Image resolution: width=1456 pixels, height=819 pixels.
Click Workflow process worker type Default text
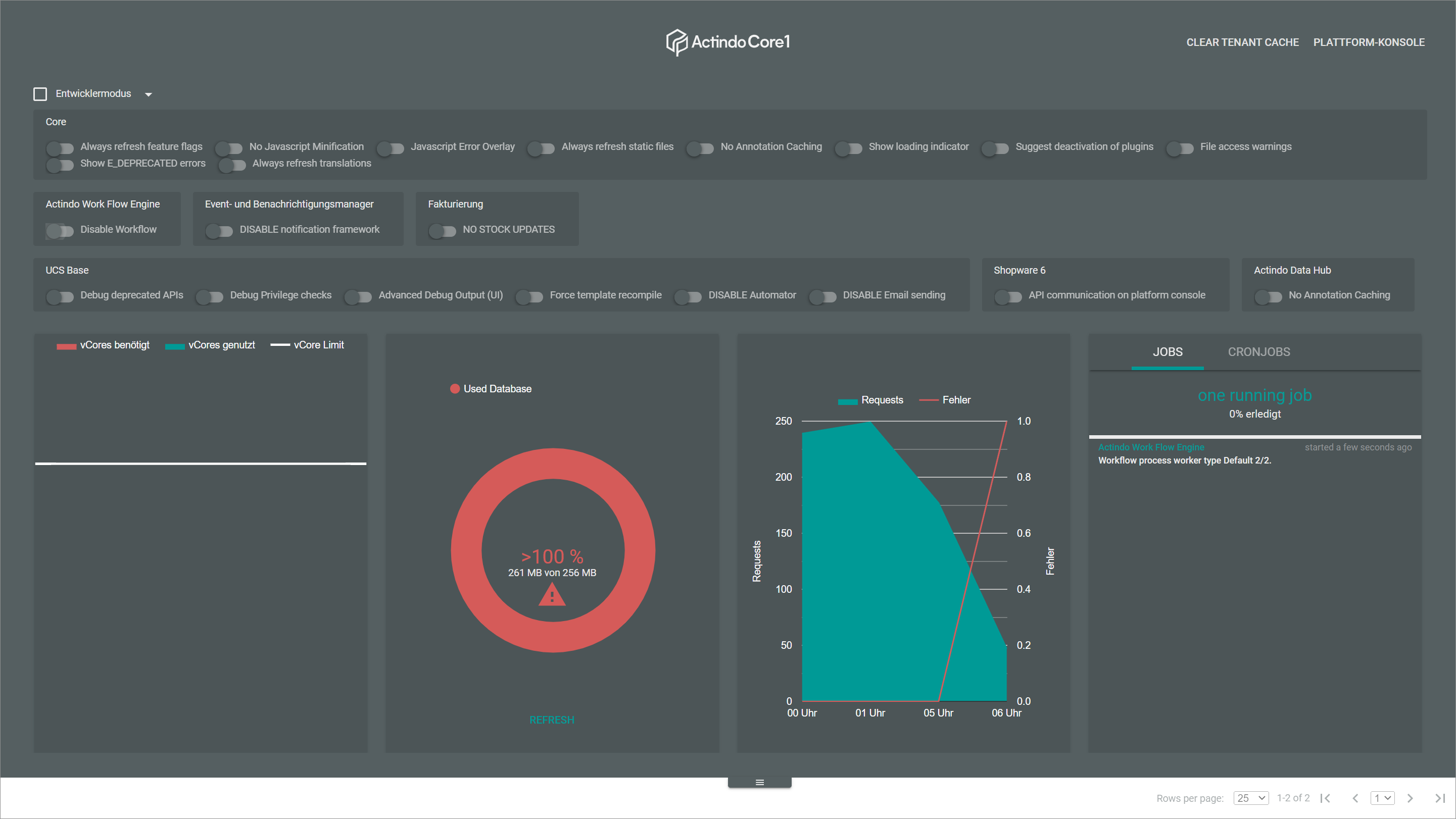coord(1184,460)
